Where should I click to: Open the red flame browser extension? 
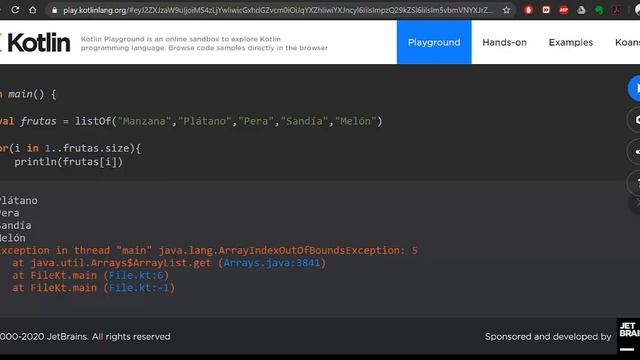pos(529,10)
